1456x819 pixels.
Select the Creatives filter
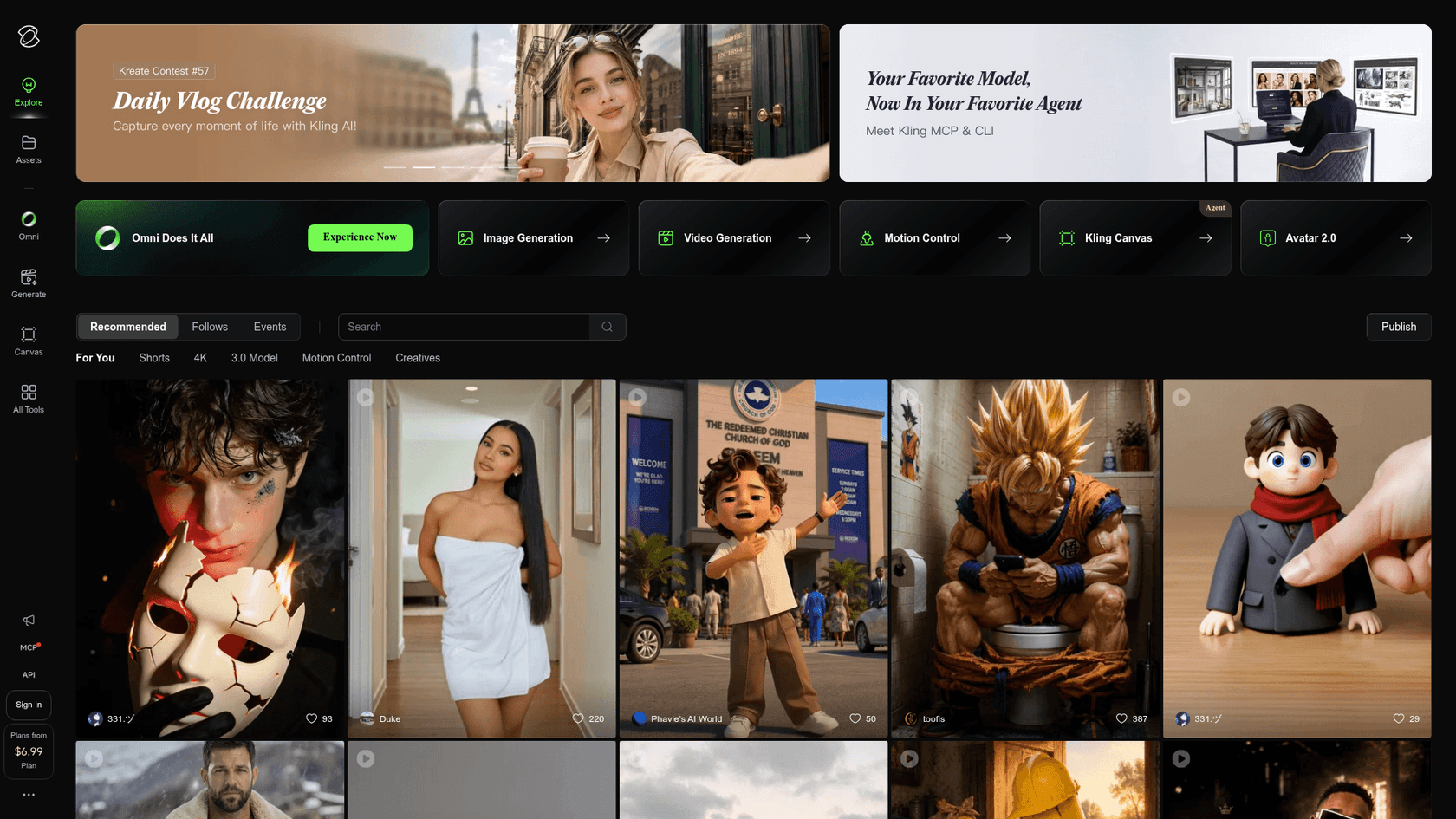(x=418, y=358)
